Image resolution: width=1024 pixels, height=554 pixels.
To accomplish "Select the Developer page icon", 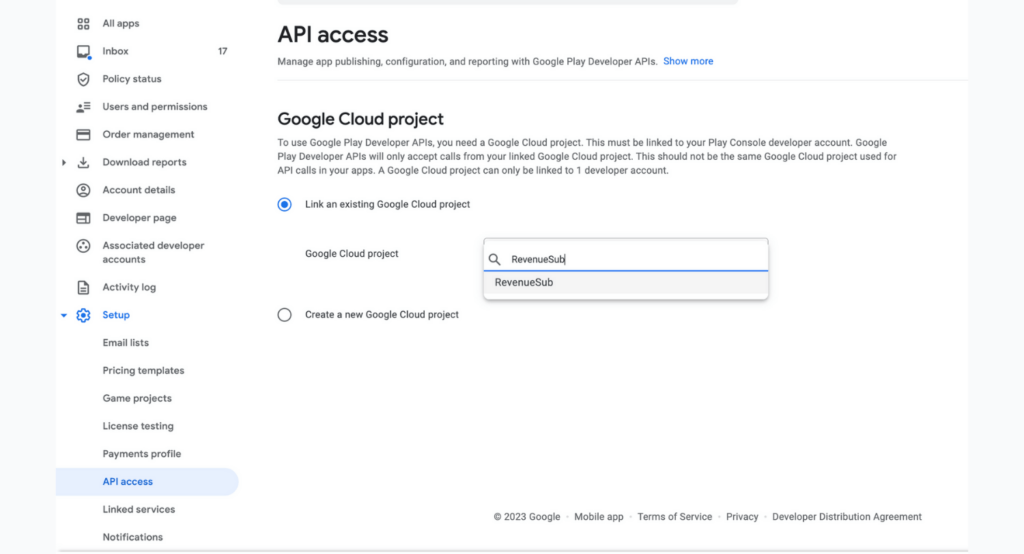I will [x=83, y=218].
